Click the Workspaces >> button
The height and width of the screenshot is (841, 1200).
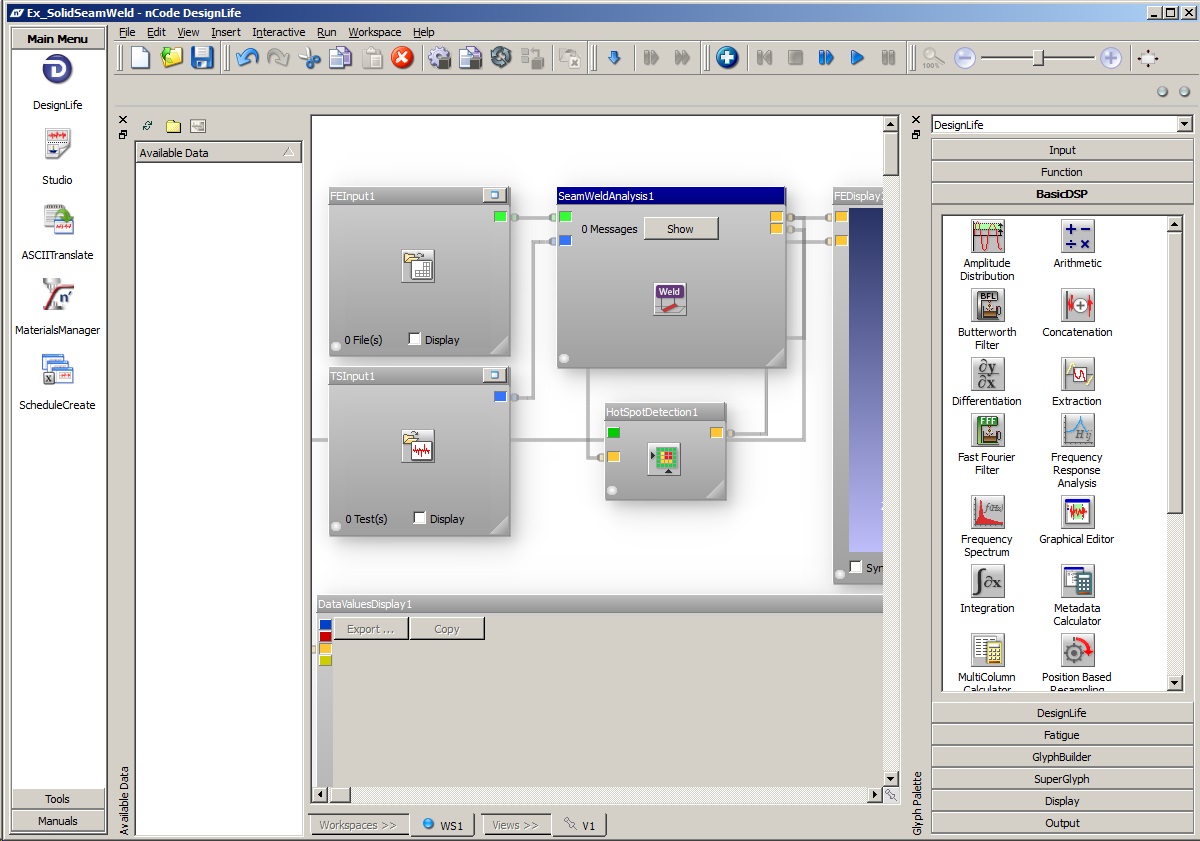coord(358,825)
